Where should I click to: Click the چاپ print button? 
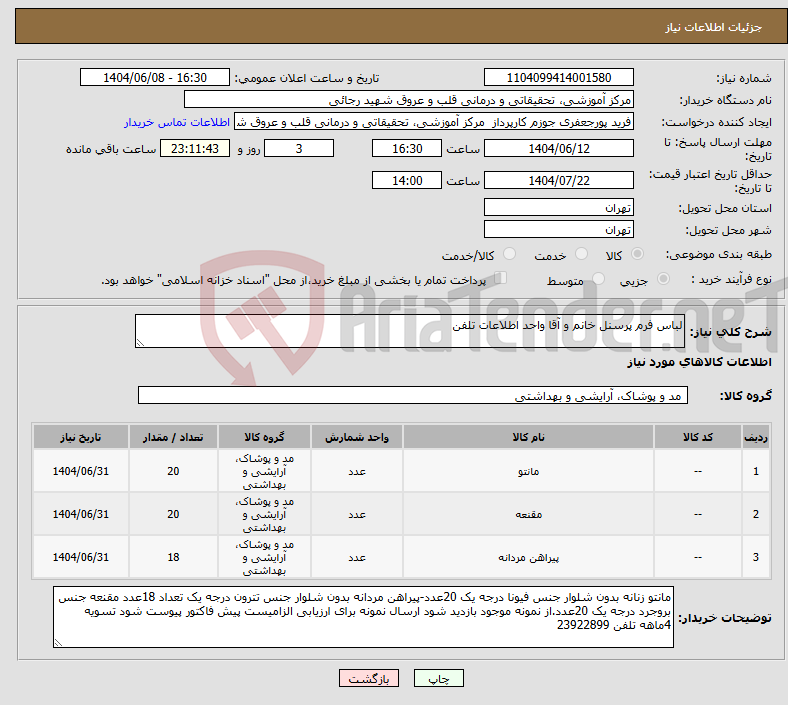coord(439,678)
